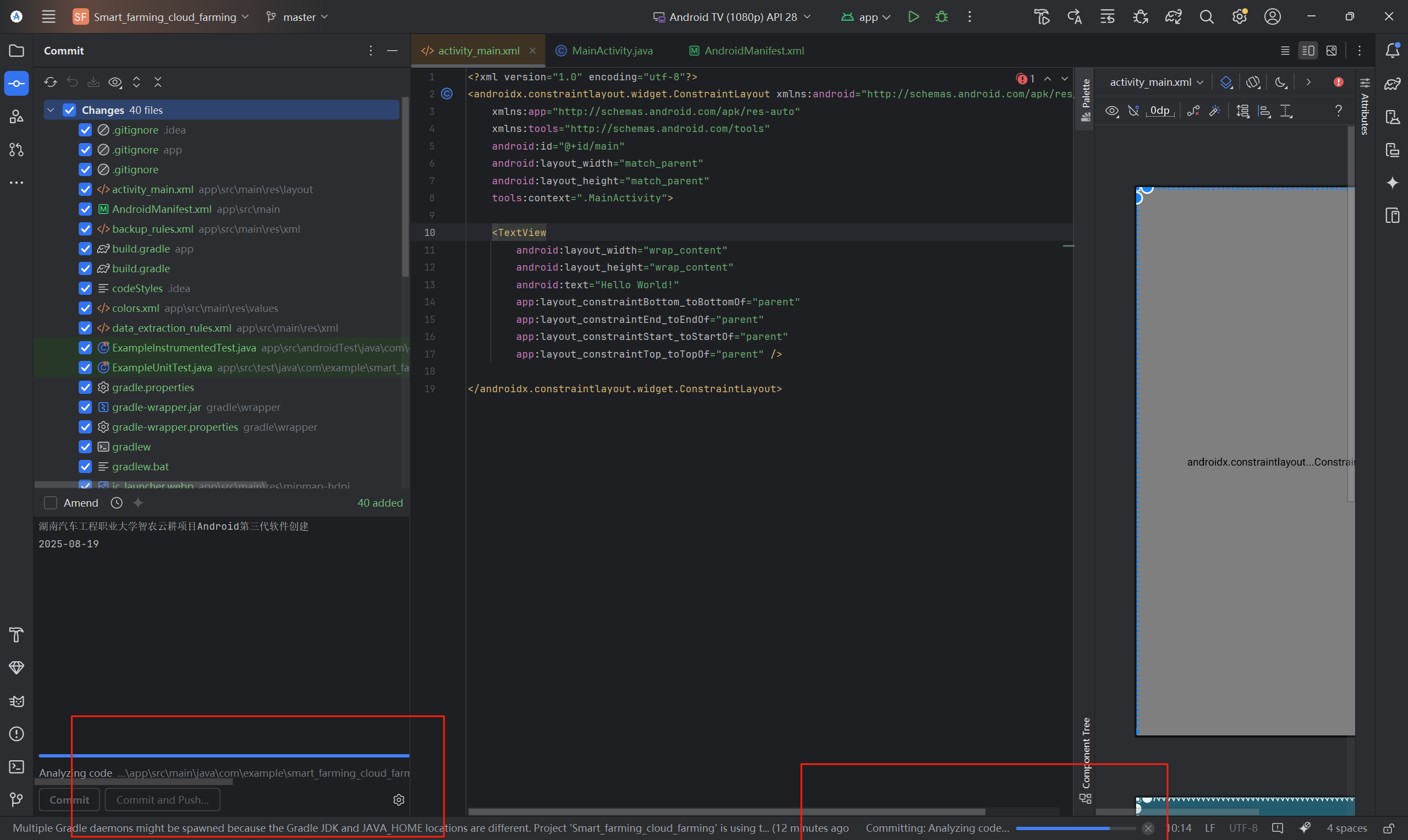Image resolution: width=1408 pixels, height=840 pixels.
Task: Start debugging the app
Action: pos(940,17)
